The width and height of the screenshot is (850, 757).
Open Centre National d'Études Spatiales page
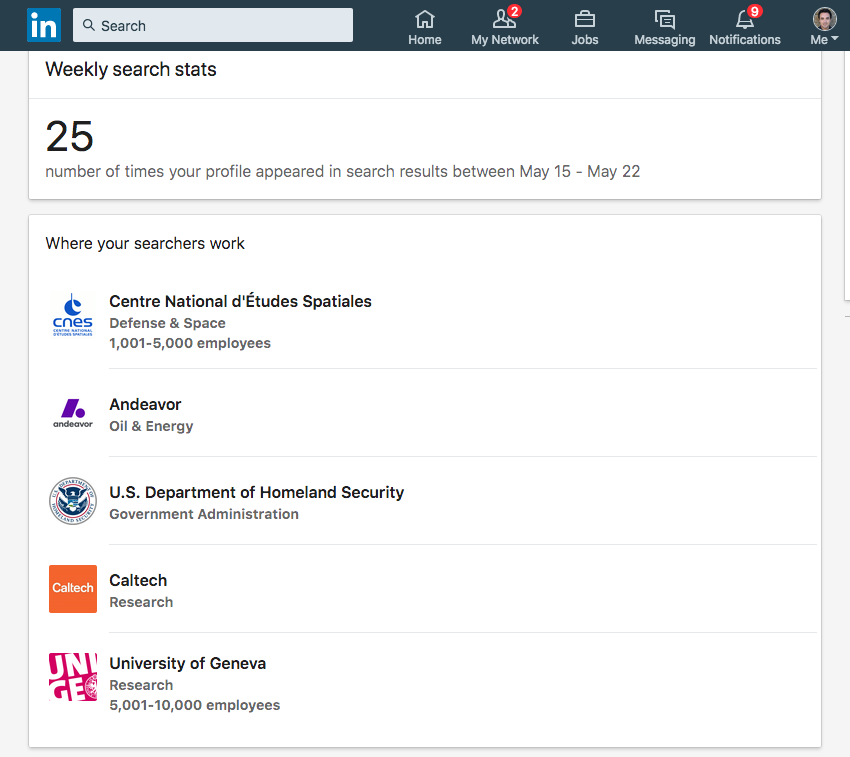[x=240, y=301]
